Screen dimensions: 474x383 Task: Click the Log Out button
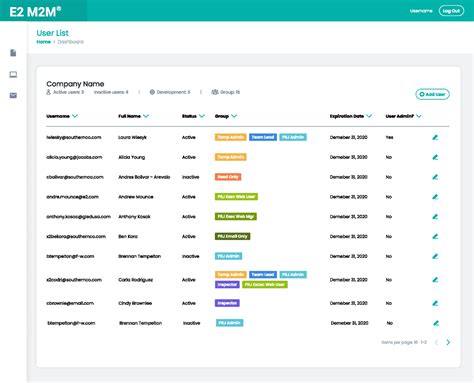pos(451,11)
